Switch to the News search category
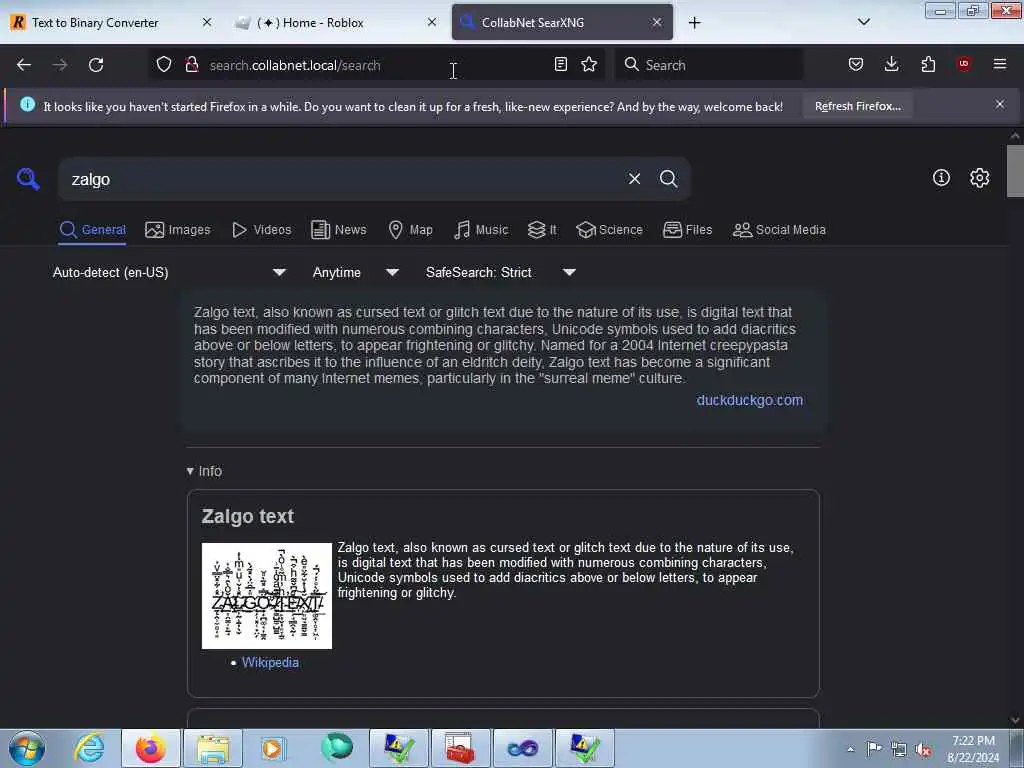 (339, 230)
